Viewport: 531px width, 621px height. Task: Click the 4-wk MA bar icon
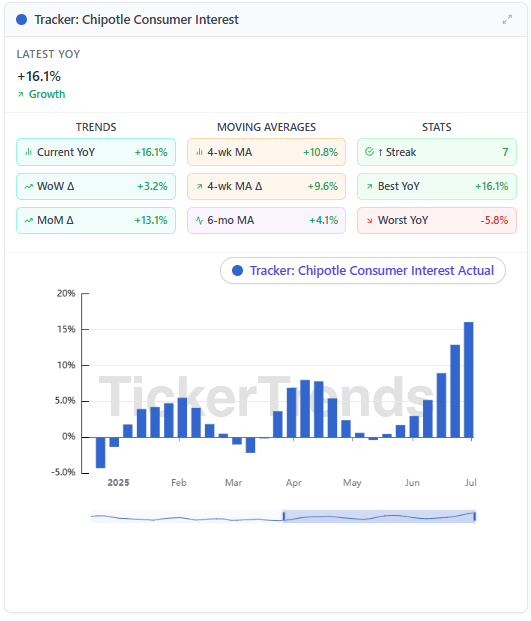click(x=199, y=152)
